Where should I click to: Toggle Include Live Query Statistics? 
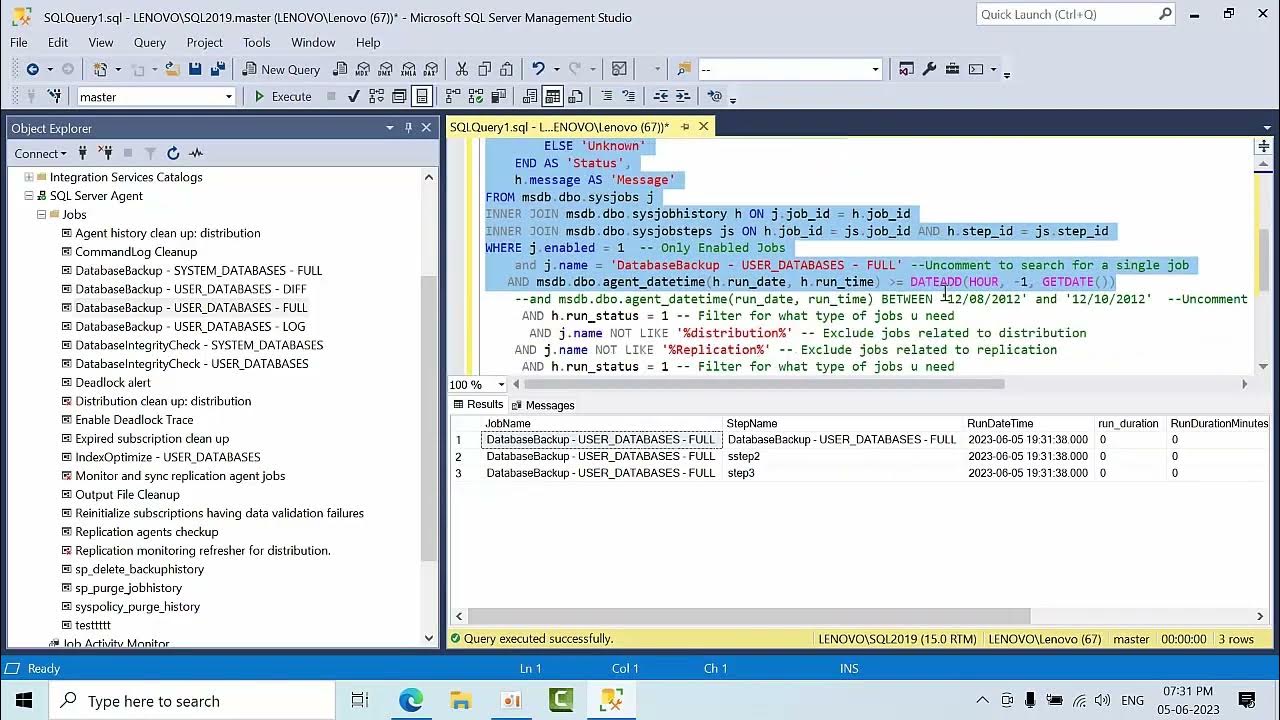tap(475, 96)
